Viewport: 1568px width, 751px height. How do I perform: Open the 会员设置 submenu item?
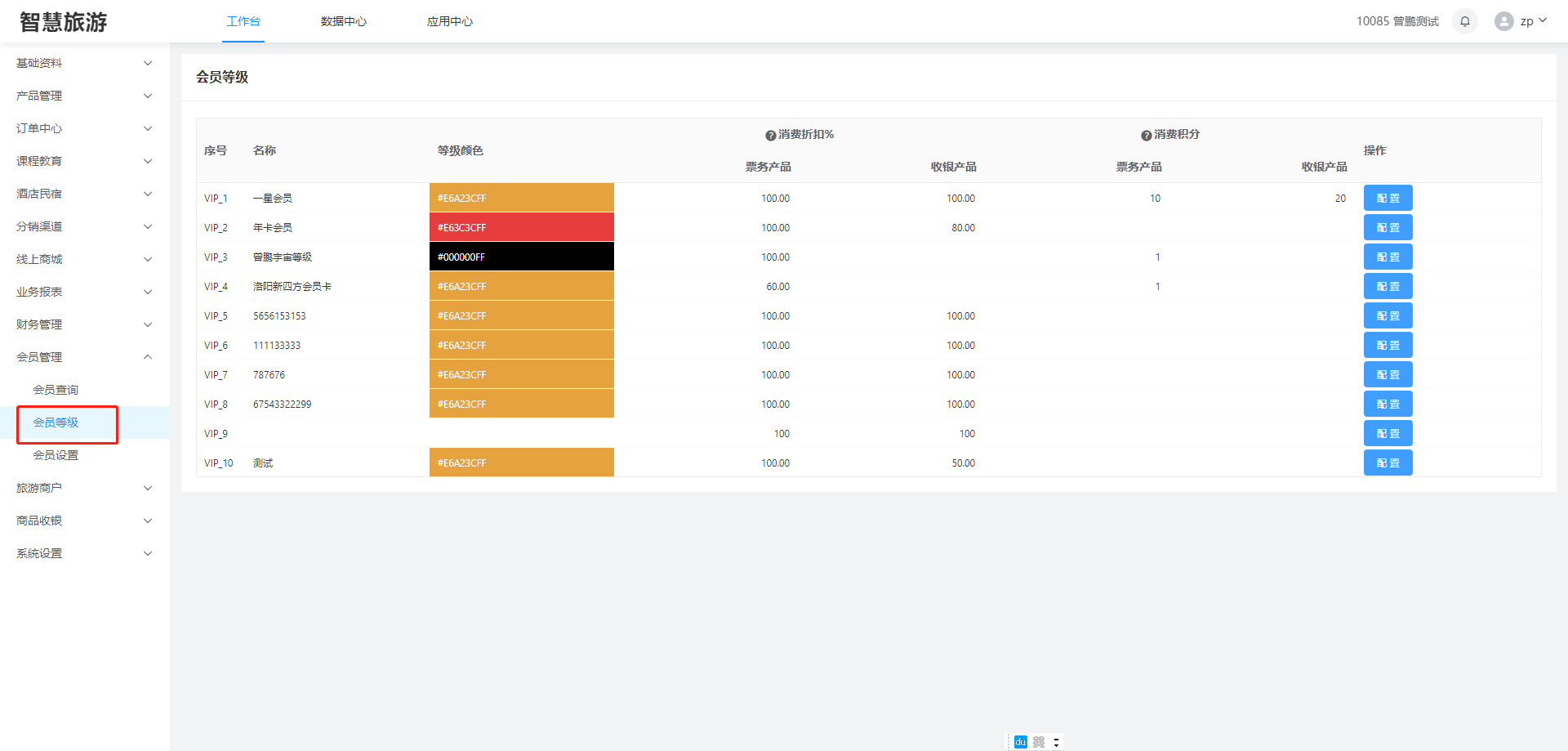pyautogui.click(x=85, y=455)
